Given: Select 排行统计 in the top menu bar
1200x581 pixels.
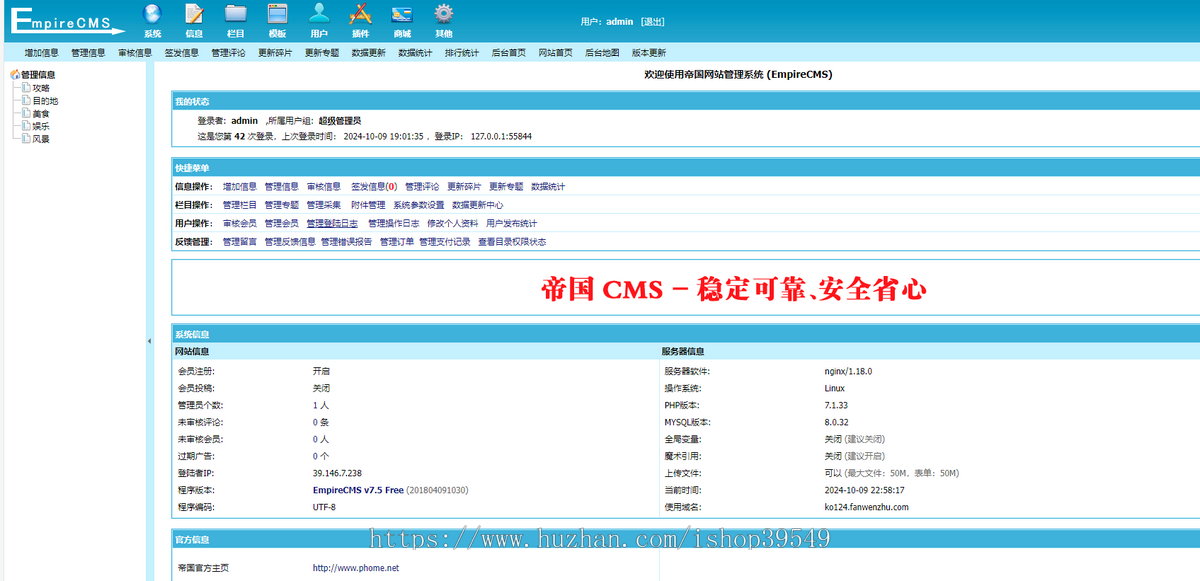Looking at the screenshot, I should click(x=462, y=53).
